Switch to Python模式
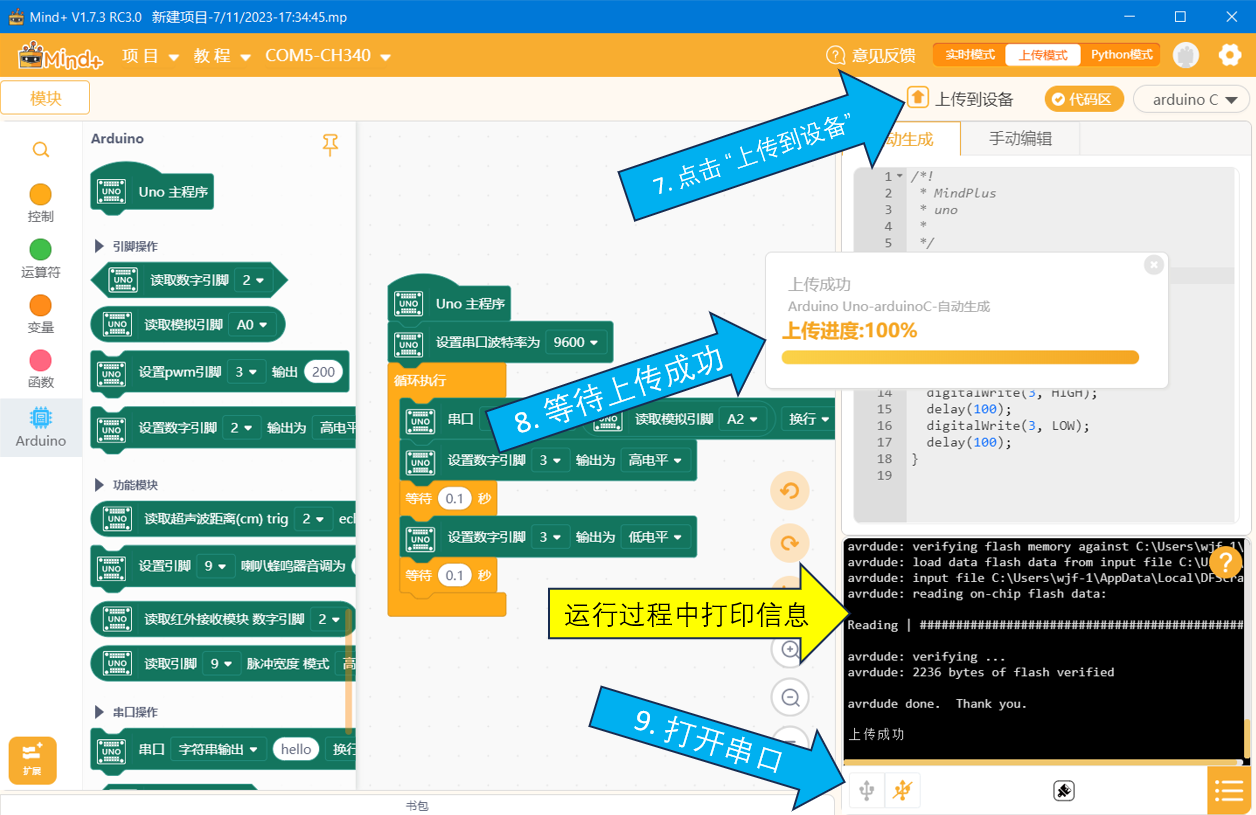Screen dimensions: 1256x815 coord(1121,55)
